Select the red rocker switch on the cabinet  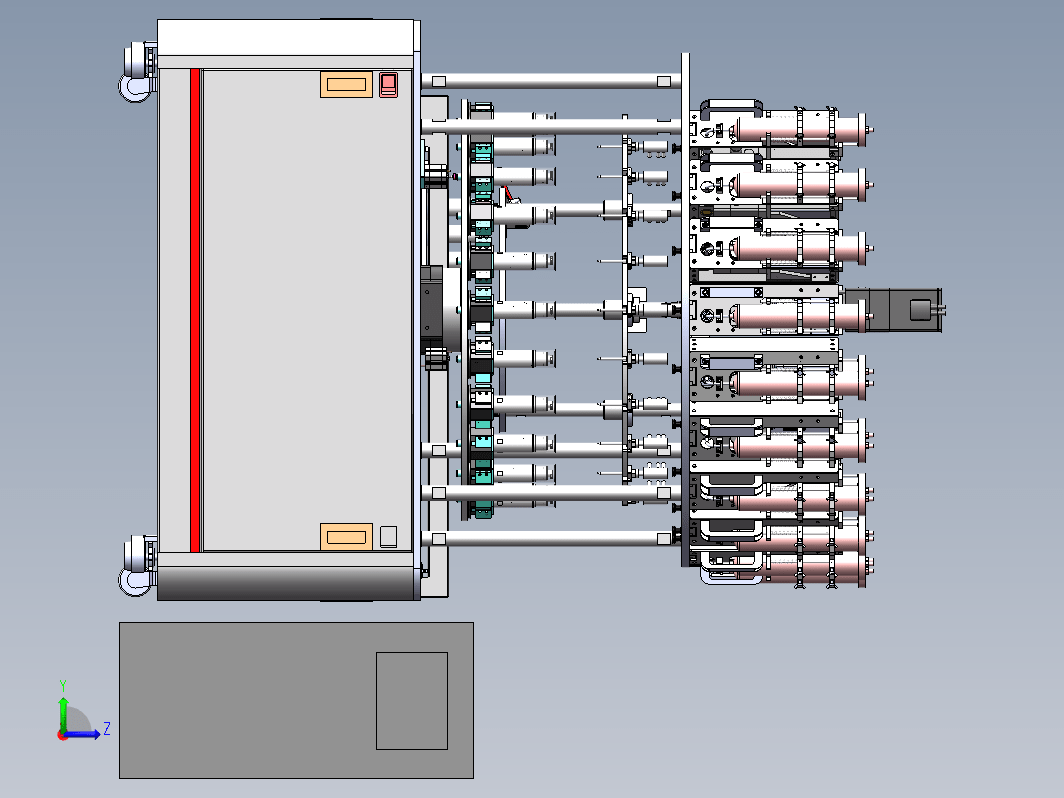[388, 85]
